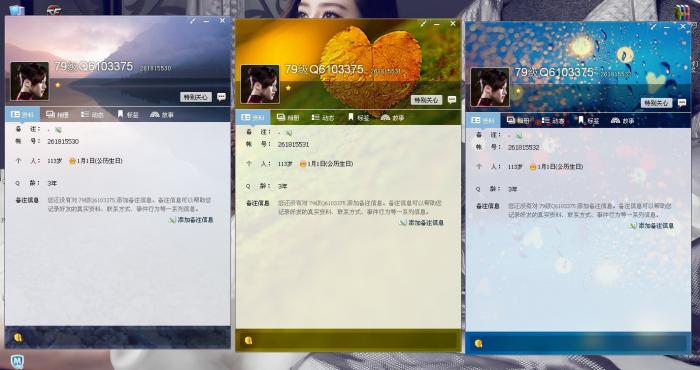The width and height of the screenshot is (700, 370).
Task: Close profile window 261815532
Action: coord(683,27)
